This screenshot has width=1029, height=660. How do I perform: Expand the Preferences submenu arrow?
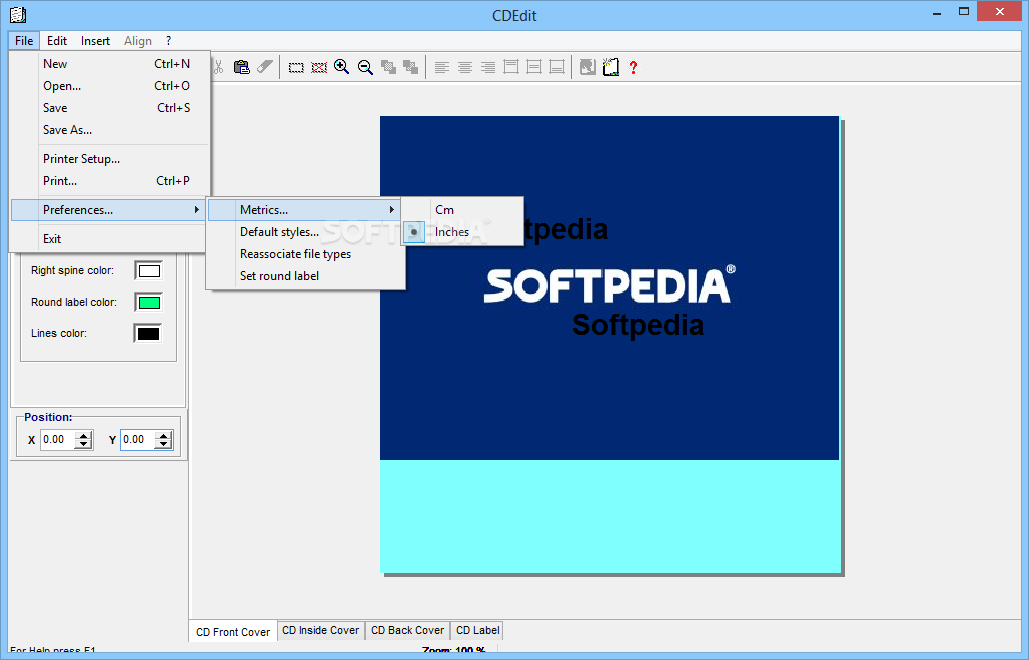pos(196,210)
